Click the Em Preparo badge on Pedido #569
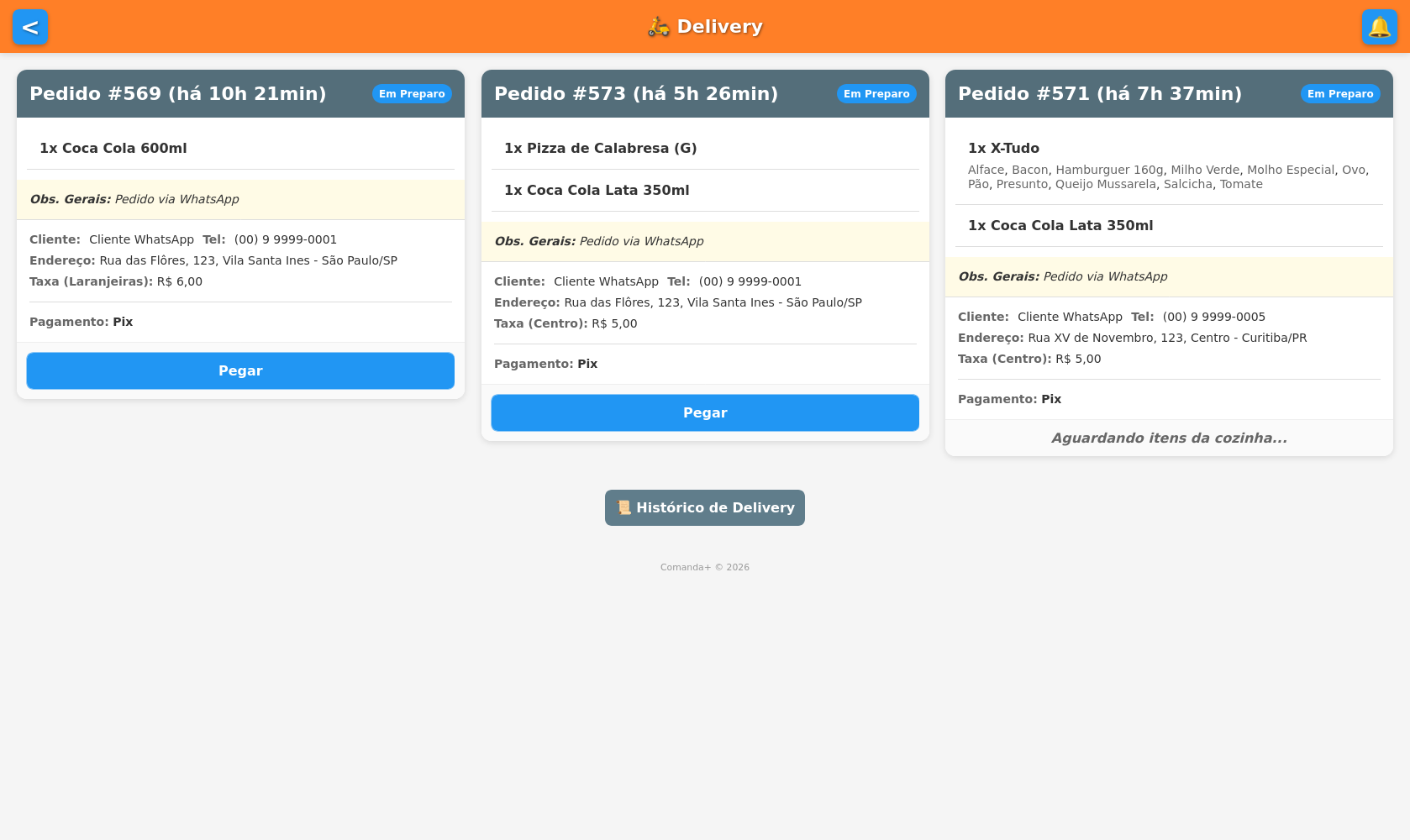Screen dimensions: 1410x840 pyautogui.click(x=412, y=93)
